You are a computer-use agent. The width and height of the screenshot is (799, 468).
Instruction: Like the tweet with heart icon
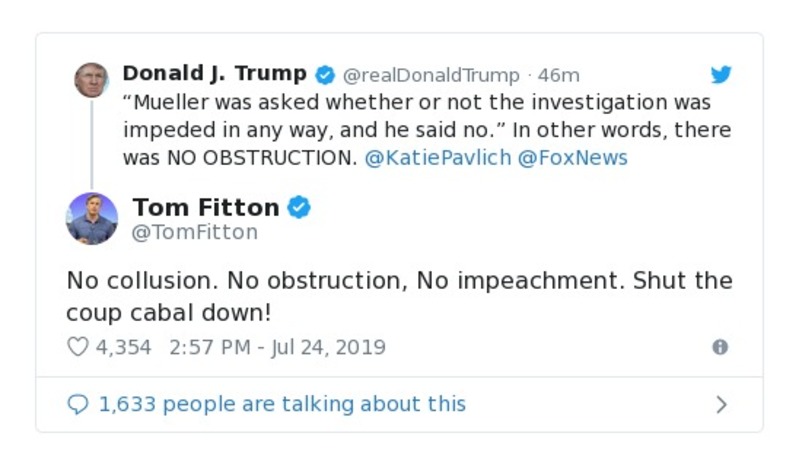(77, 347)
